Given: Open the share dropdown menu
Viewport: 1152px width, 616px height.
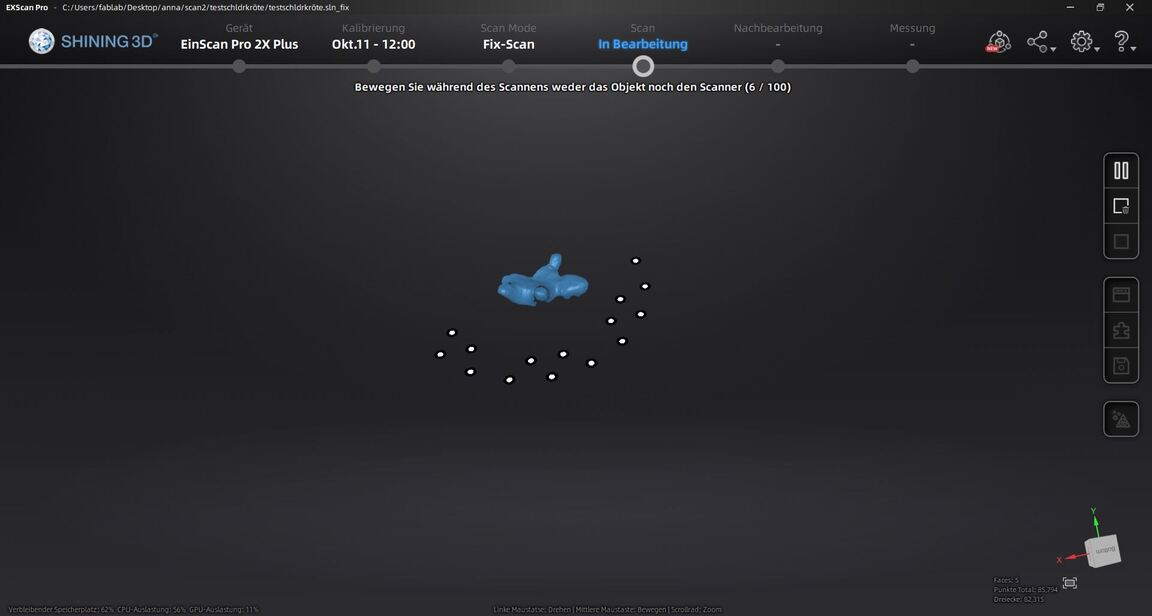Looking at the screenshot, I should (1040, 42).
